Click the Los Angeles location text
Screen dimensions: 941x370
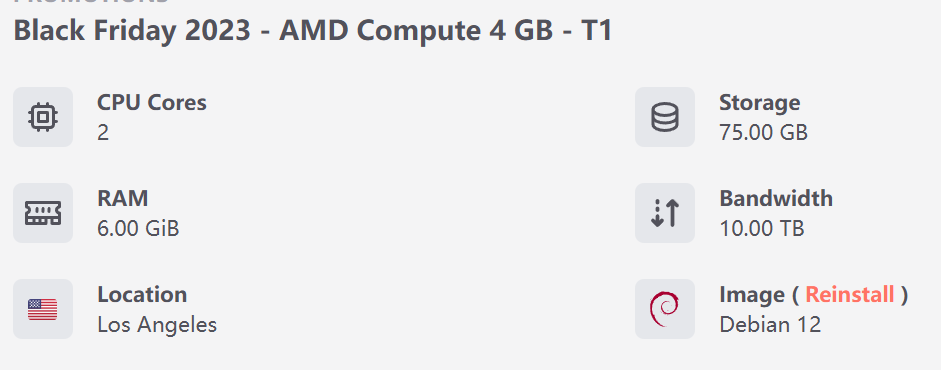coord(157,324)
